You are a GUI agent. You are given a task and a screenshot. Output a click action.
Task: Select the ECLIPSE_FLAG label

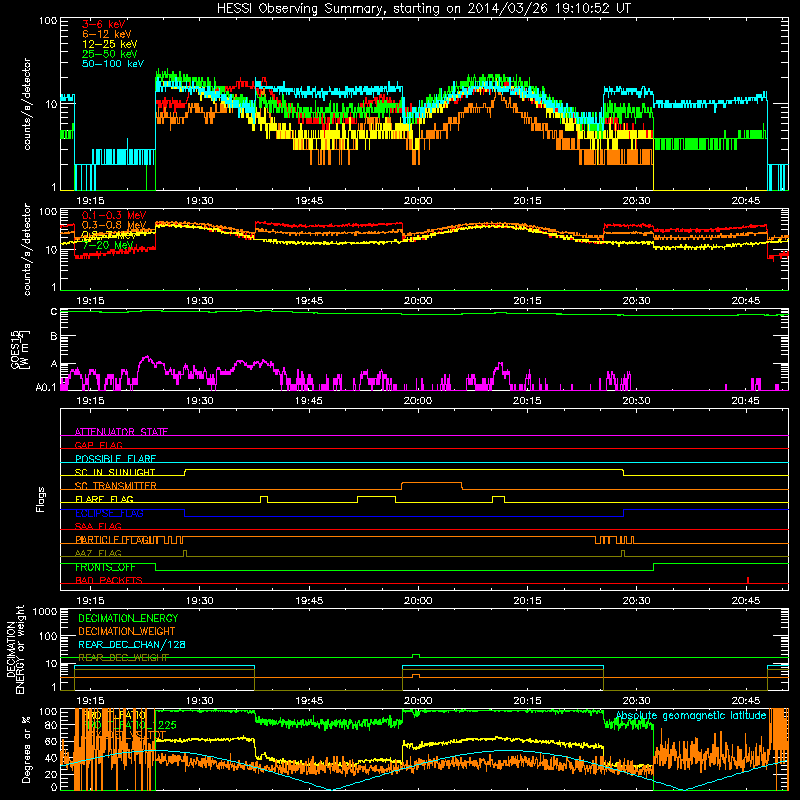click(109, 513)
